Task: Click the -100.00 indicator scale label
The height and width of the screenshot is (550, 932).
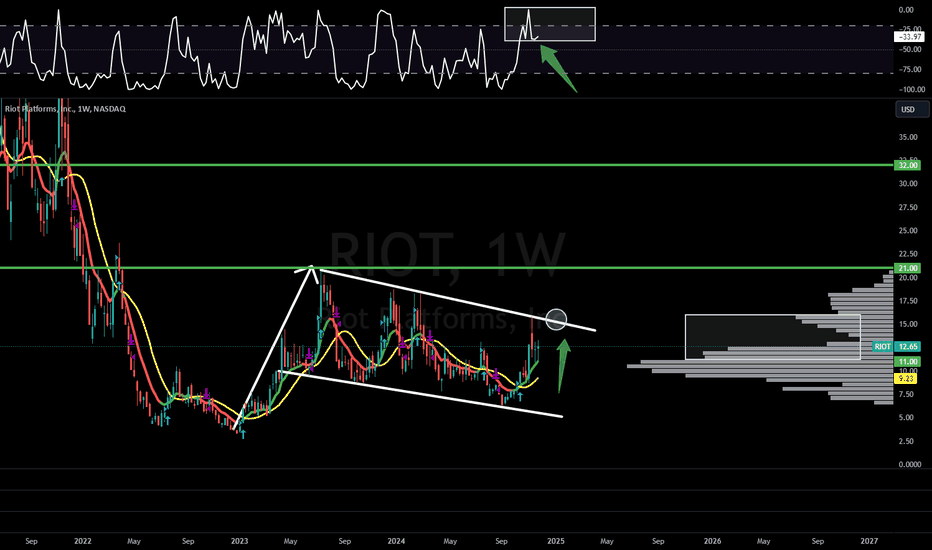Action: point(911,90)
